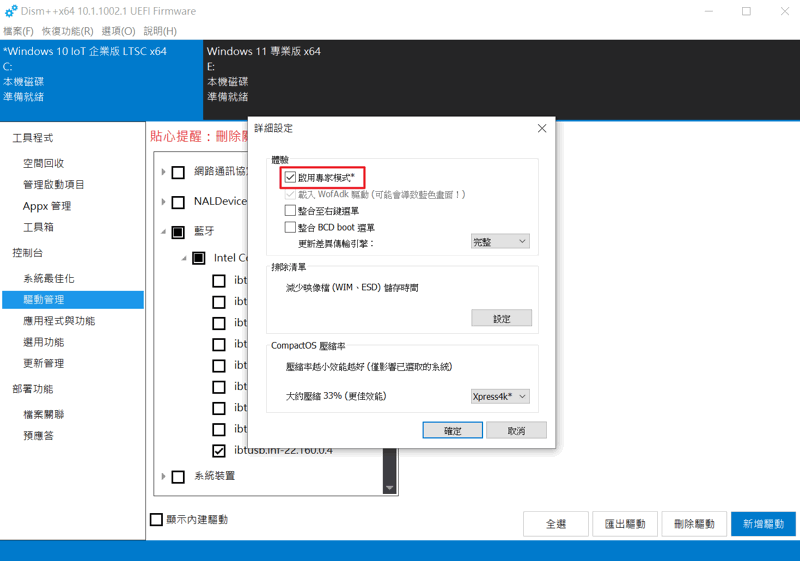Select 空間回收 in sidebar
Screen dimensions: 800x561
(44, 163)
